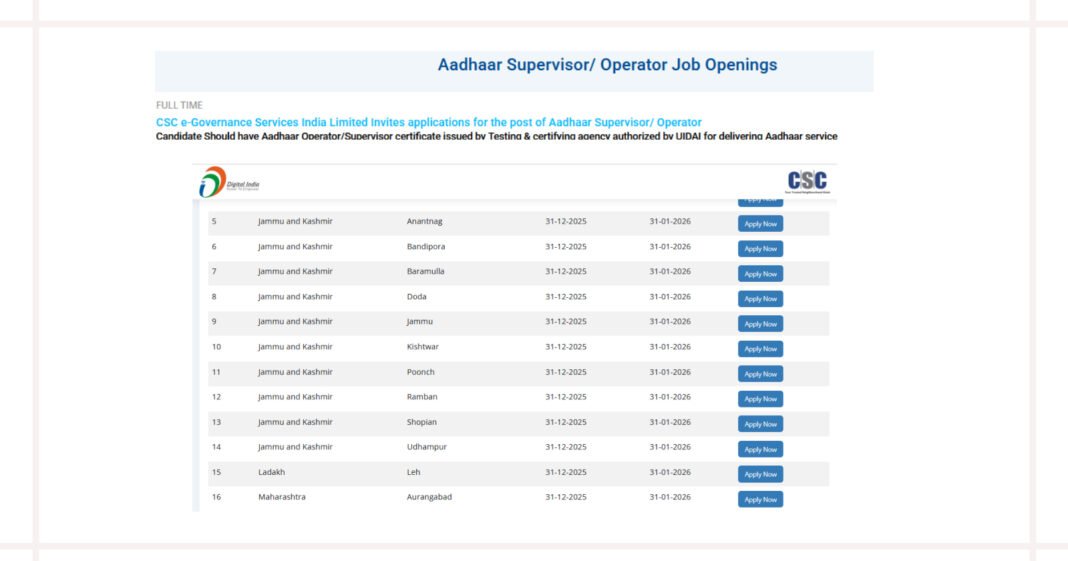Viewport: 1068px width, 561px height.
Task: Select the Poonch district cell
Action: pyautogui.click(x=420, y=372)
